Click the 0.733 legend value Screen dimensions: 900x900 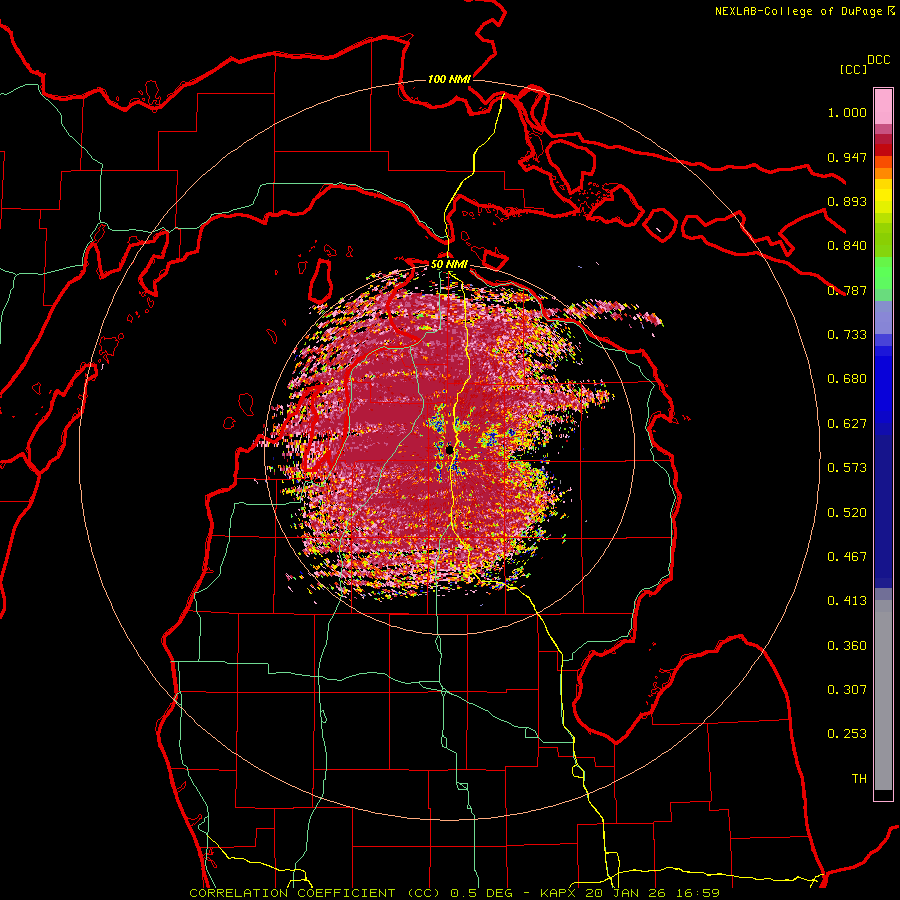(847, 335)
